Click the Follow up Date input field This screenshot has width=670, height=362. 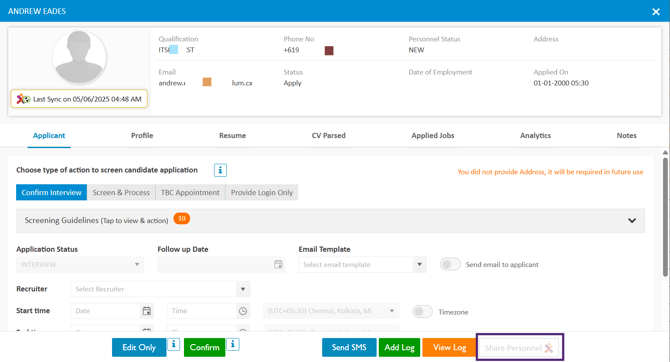[221, 265]
